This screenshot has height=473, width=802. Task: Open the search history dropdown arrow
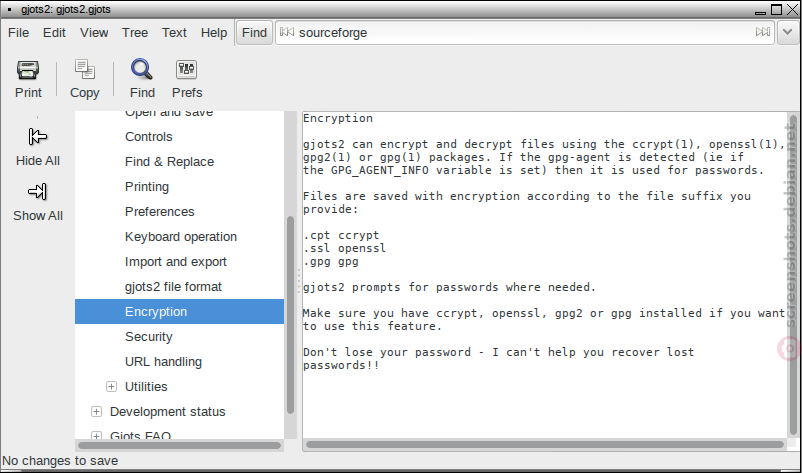tap(788, 33)
